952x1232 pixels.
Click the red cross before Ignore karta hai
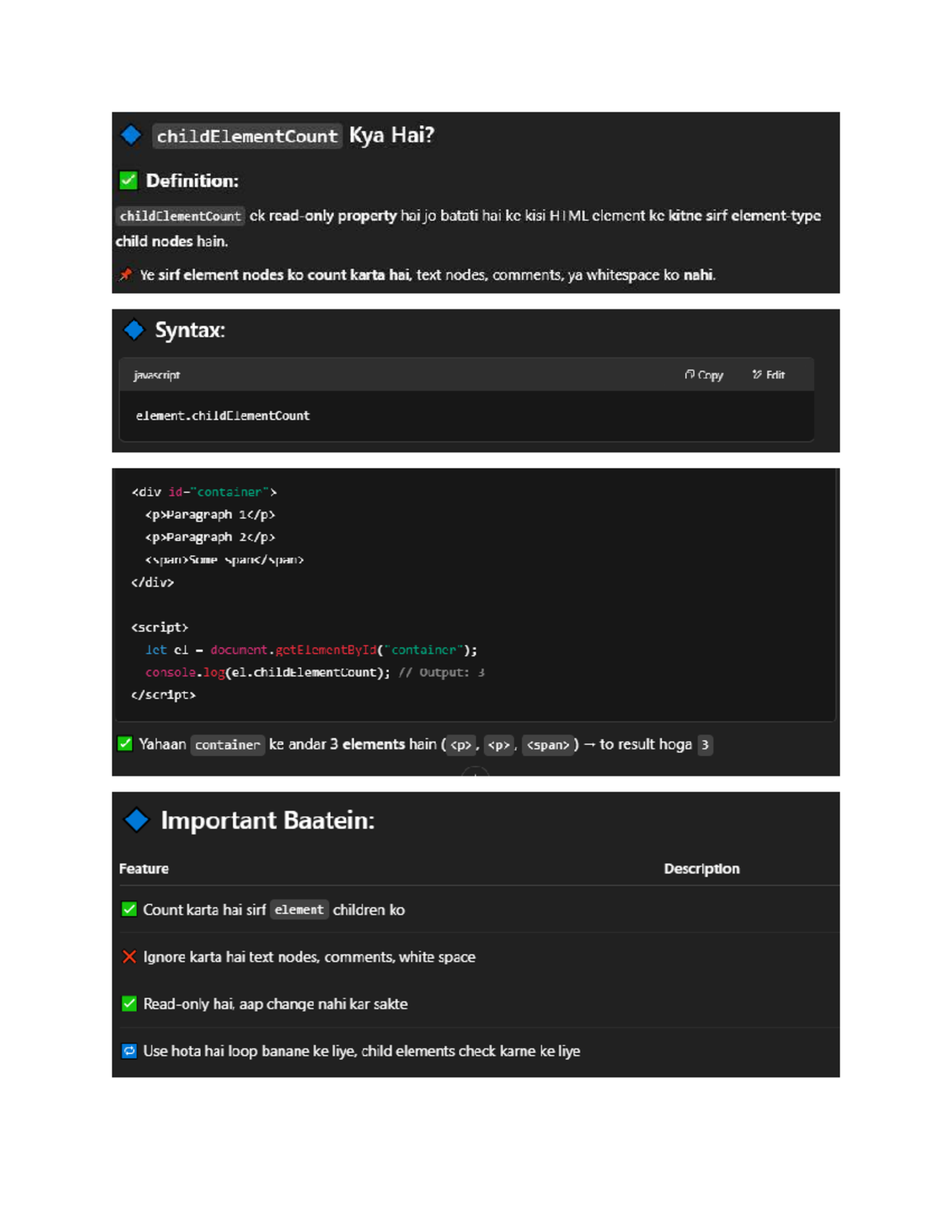[x=129, y=957]
